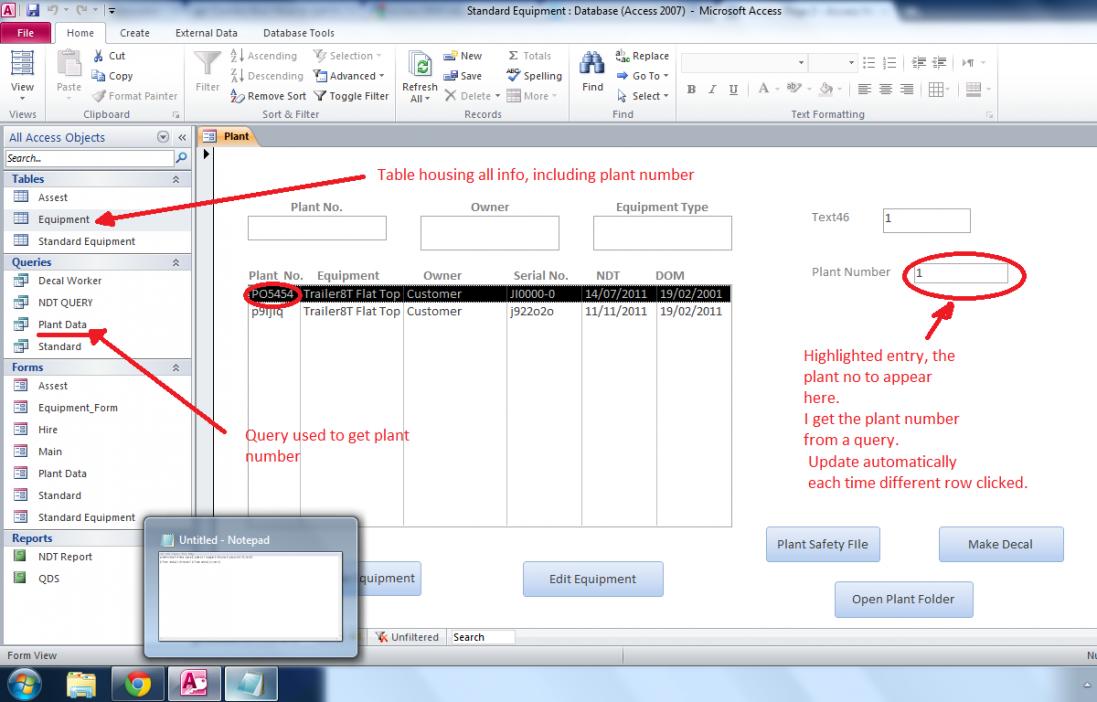The image size is (1097, 702).
Task: Select the Home ribbon tab
Action: tap(80, 33)
